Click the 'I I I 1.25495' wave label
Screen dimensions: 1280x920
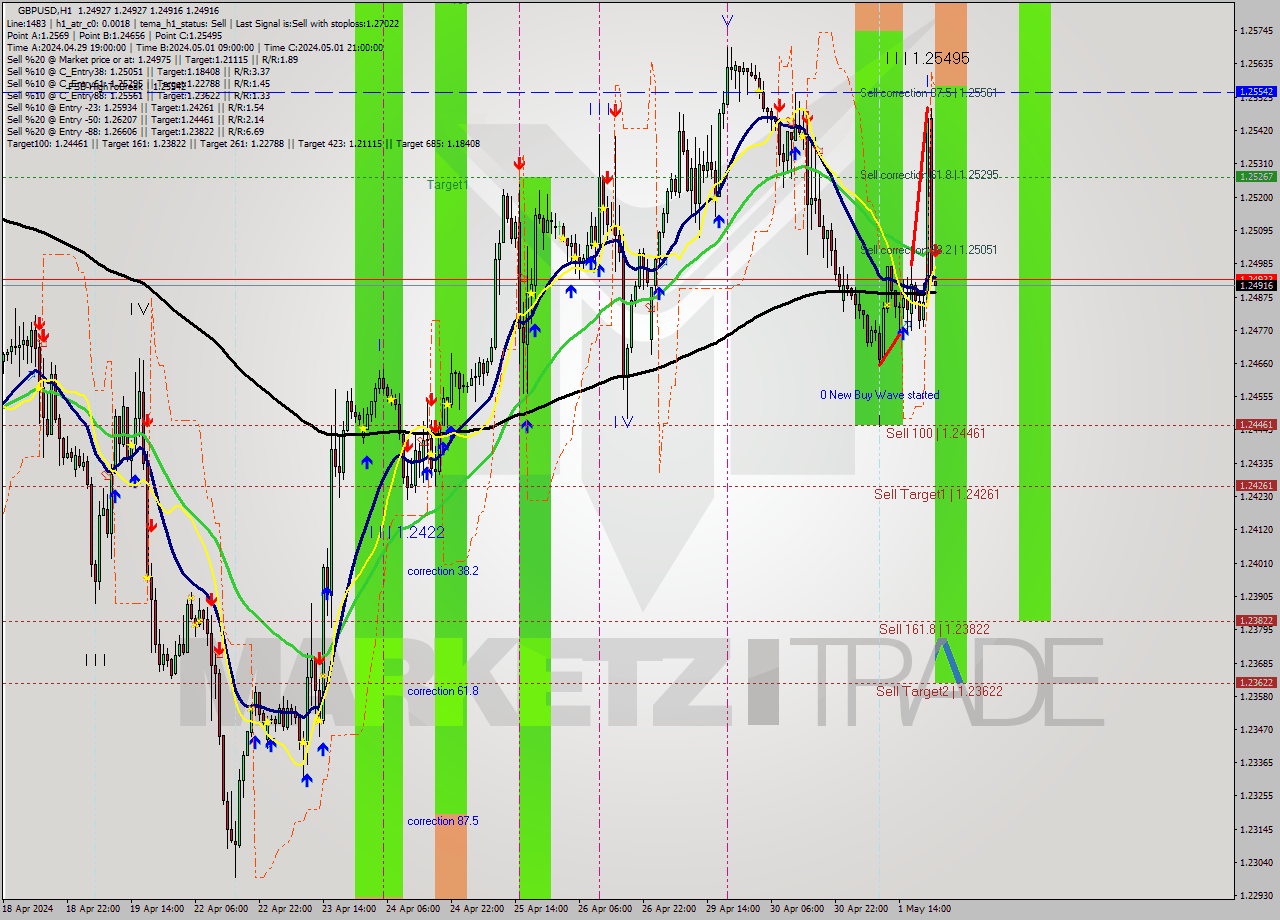pos(927,58)
